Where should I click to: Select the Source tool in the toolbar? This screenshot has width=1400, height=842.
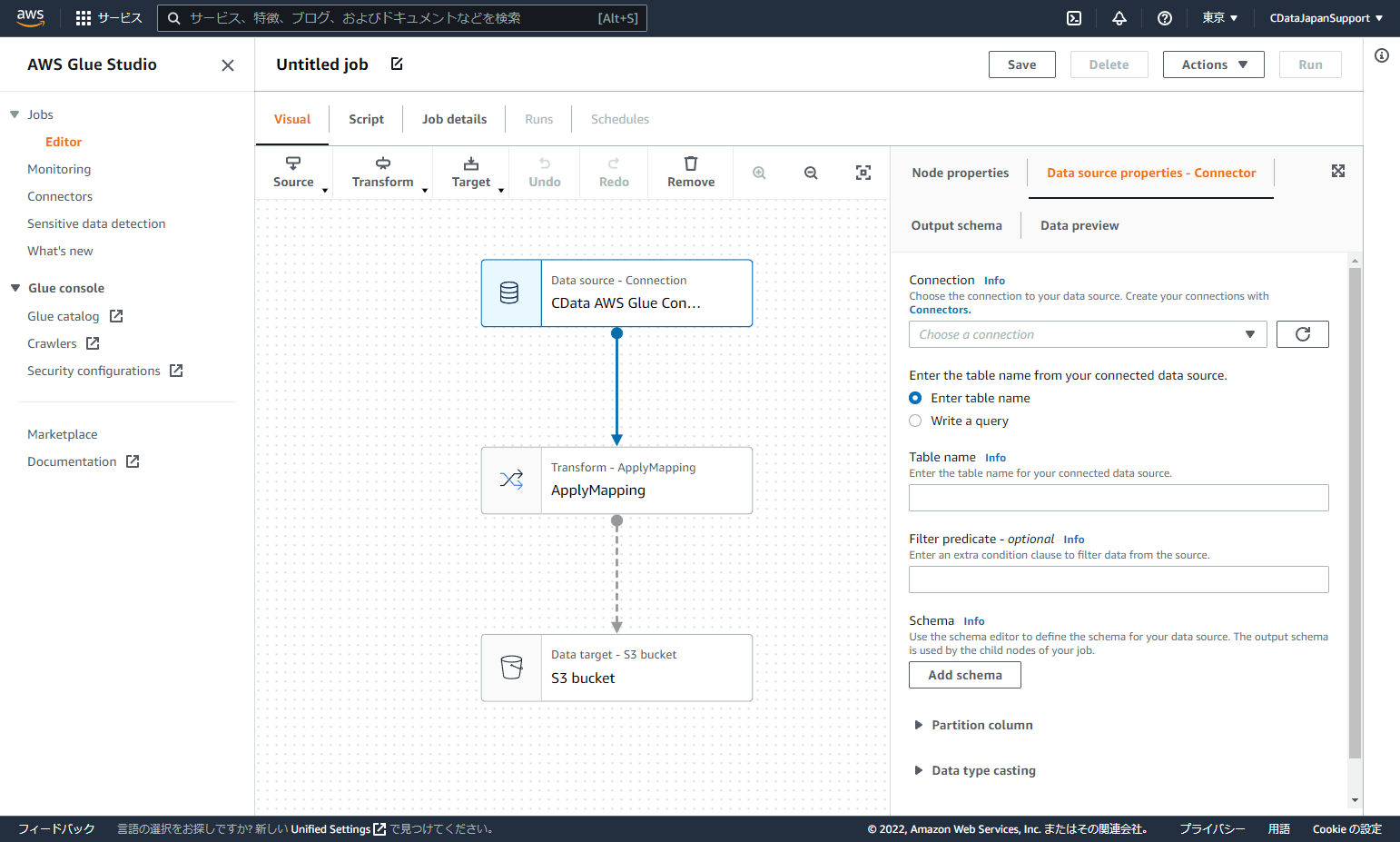(x=292, y=173)
